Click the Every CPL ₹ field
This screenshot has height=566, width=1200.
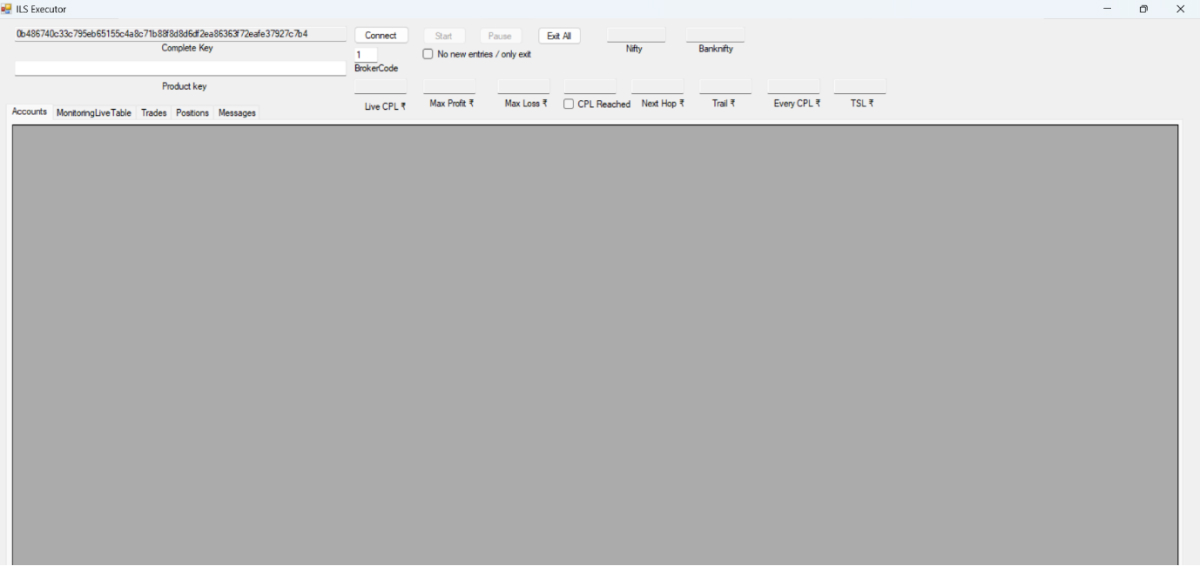coord(793,86)
